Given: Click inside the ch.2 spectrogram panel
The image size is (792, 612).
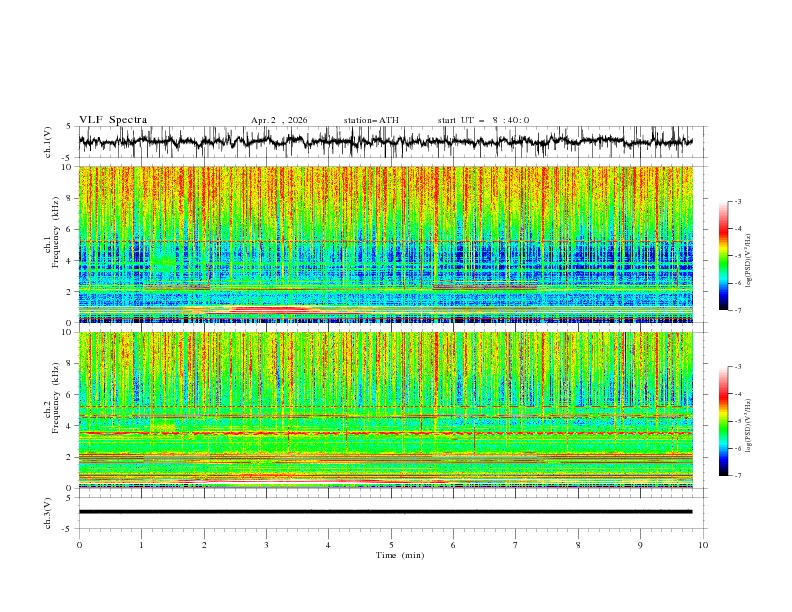Looking at the screenshot, I should click(x=385, y=410).
